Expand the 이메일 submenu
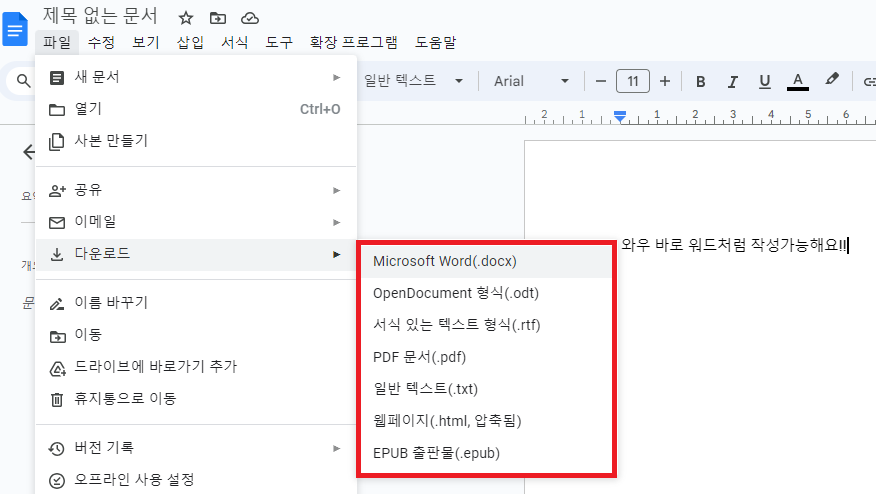 point(196,222)
